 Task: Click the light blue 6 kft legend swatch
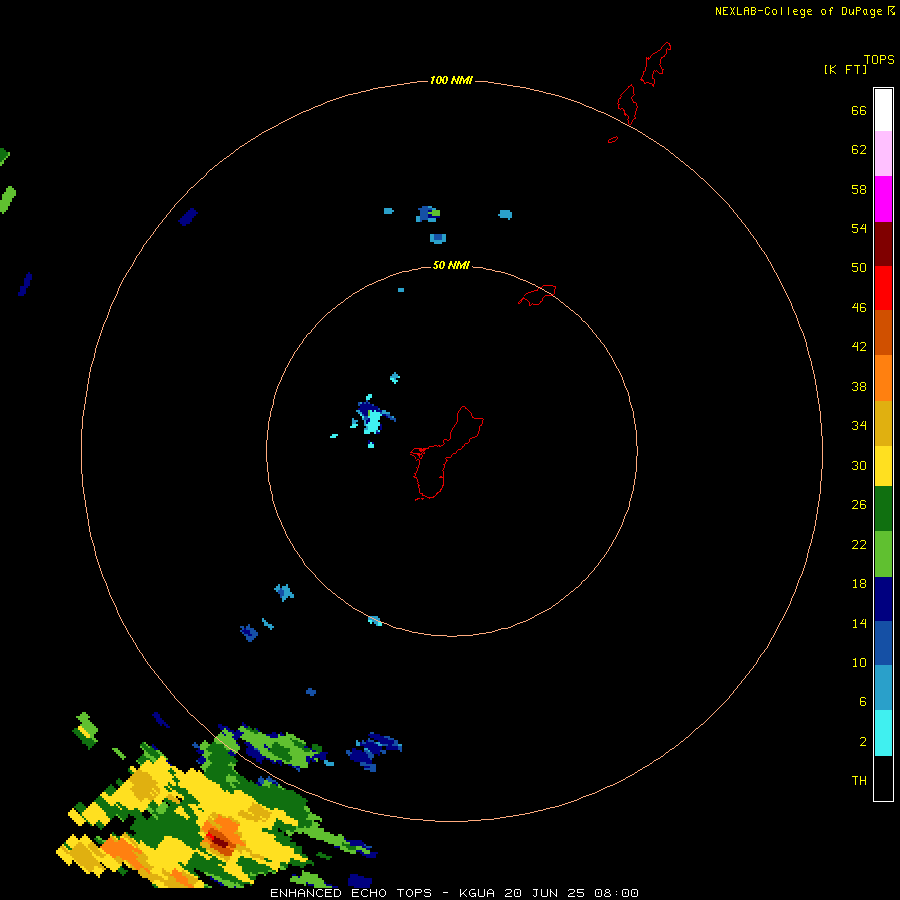(x=883, y=688)
